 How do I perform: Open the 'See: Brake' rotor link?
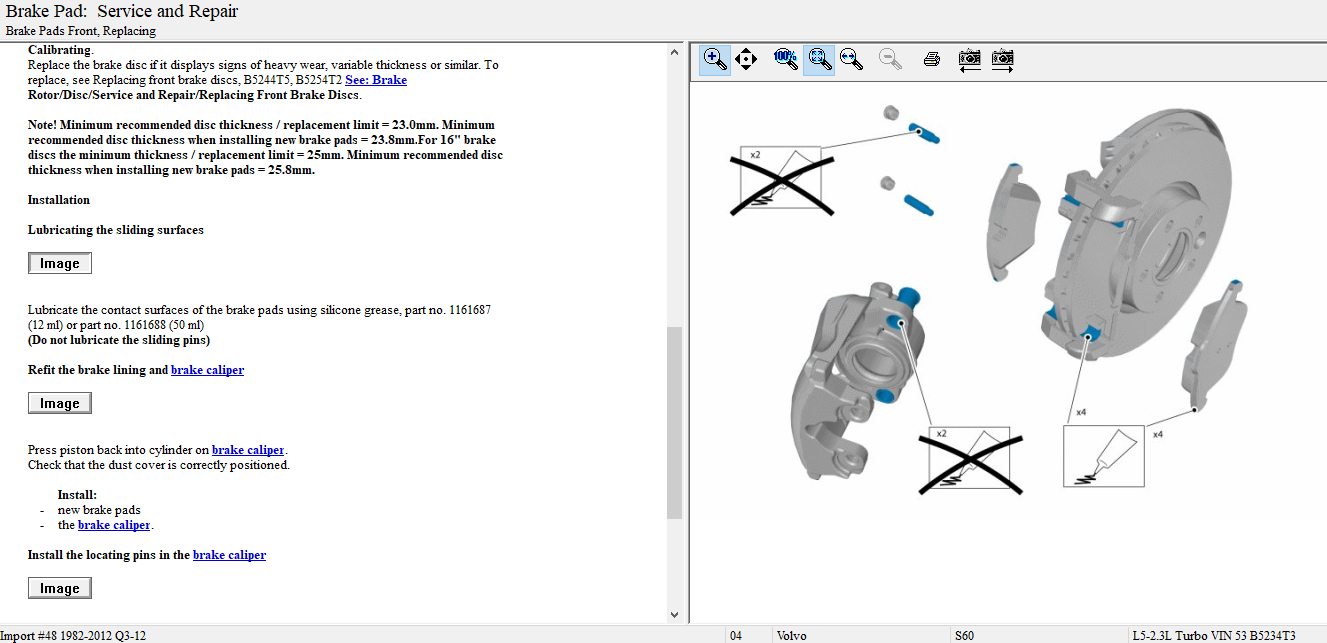tap(376, 80)
